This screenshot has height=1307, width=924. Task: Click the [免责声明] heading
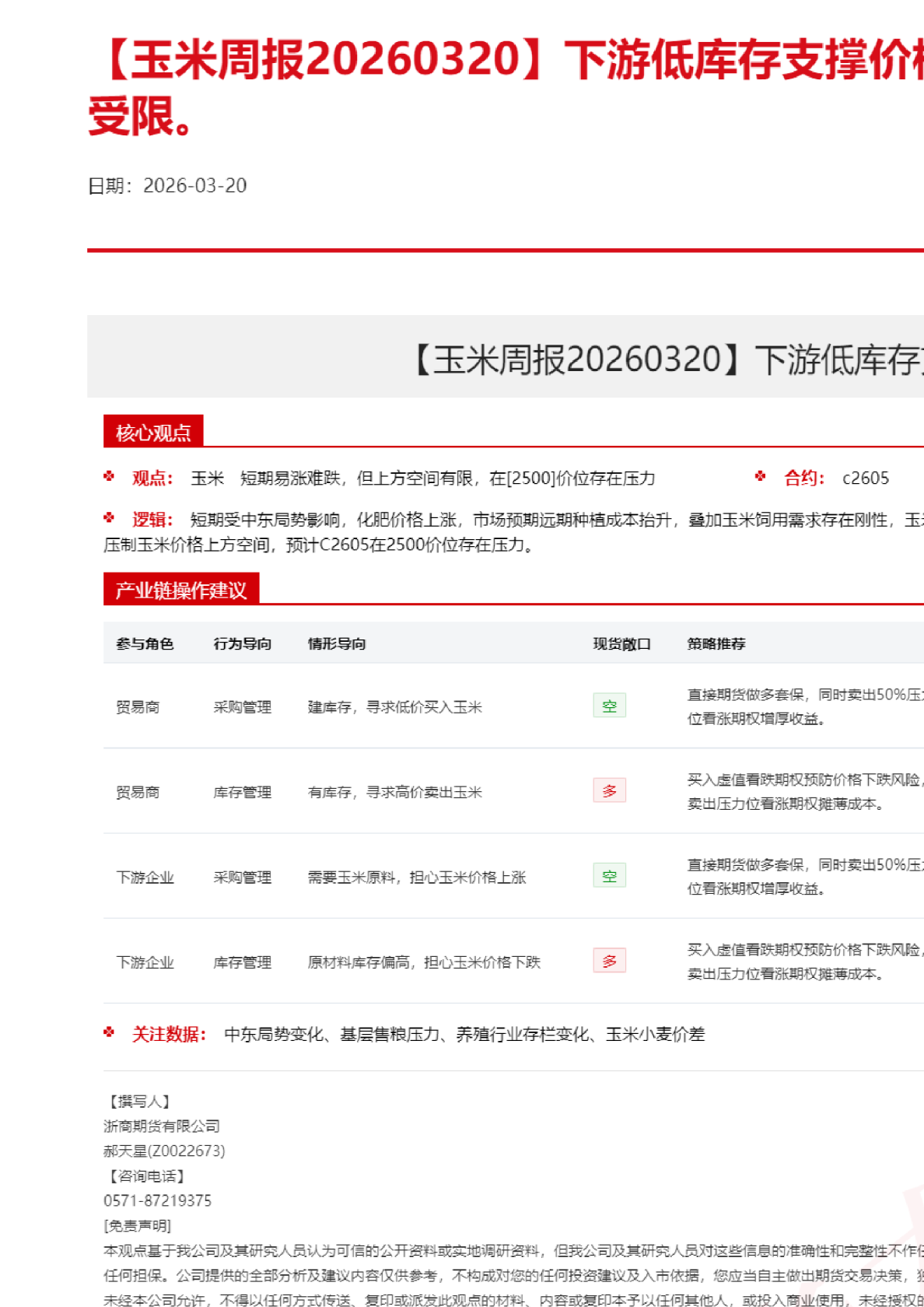click(x=138, y=1226)
